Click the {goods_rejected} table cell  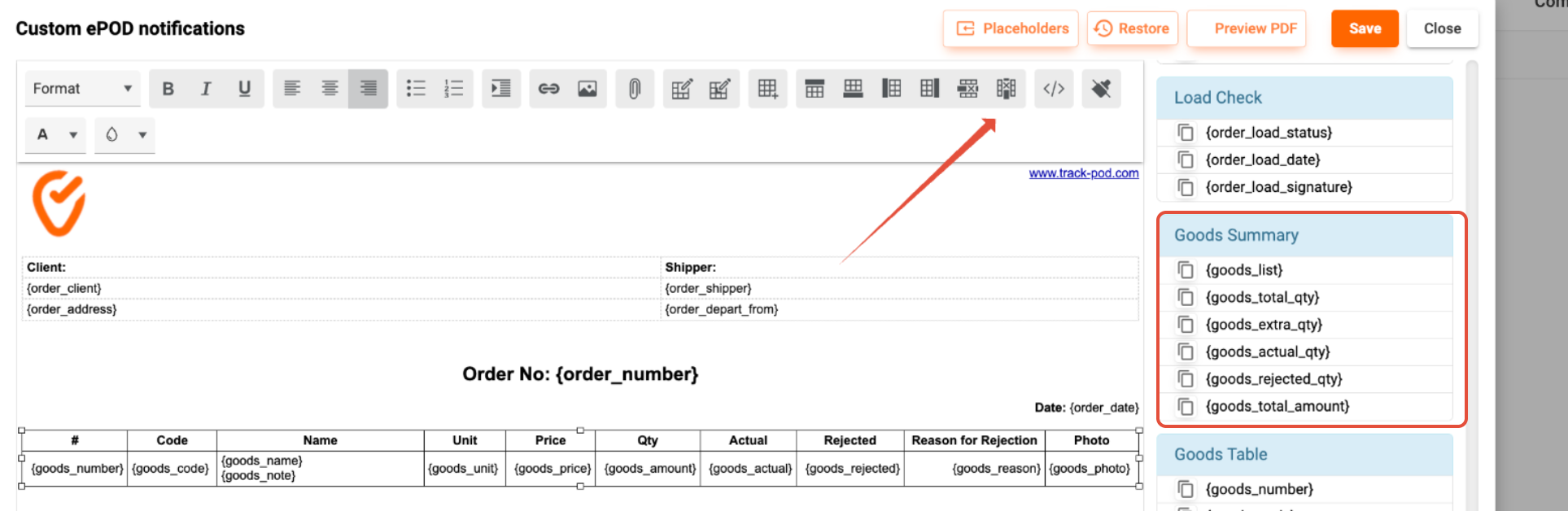click(x=851, y=469)
